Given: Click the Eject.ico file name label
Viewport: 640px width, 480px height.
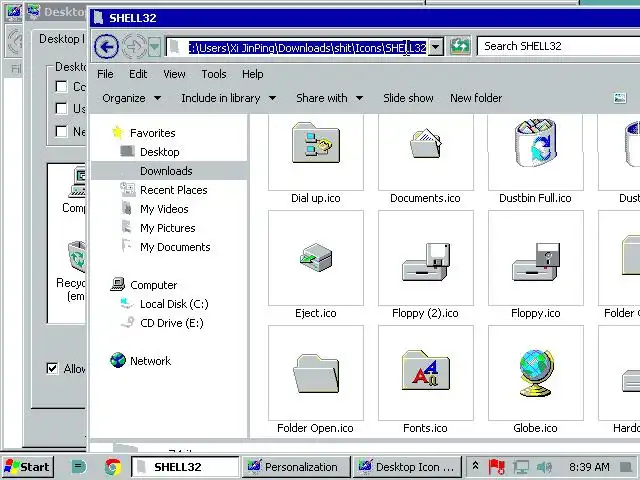Looking at the screenshot, I should coord(316,313).
